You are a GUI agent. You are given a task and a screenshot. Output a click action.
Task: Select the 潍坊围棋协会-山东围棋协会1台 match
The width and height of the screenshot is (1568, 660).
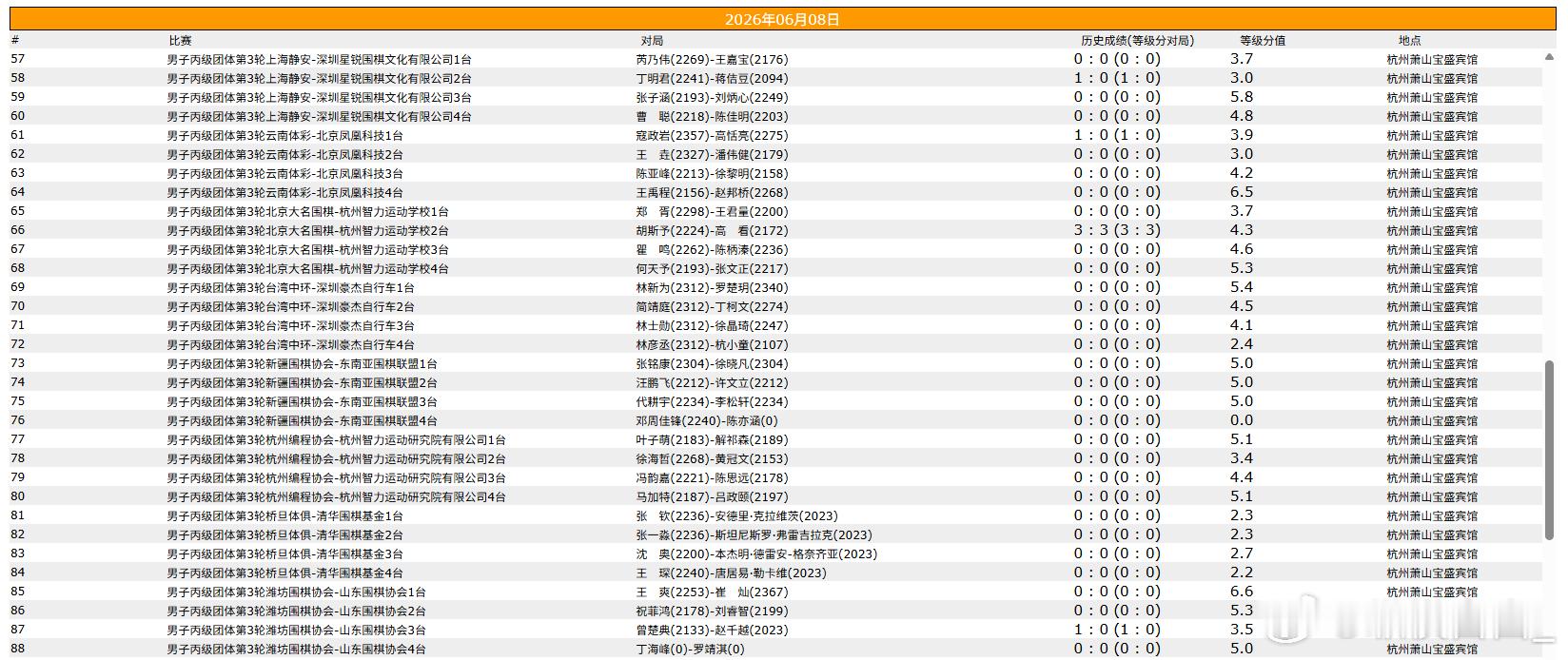click(296, 592)
